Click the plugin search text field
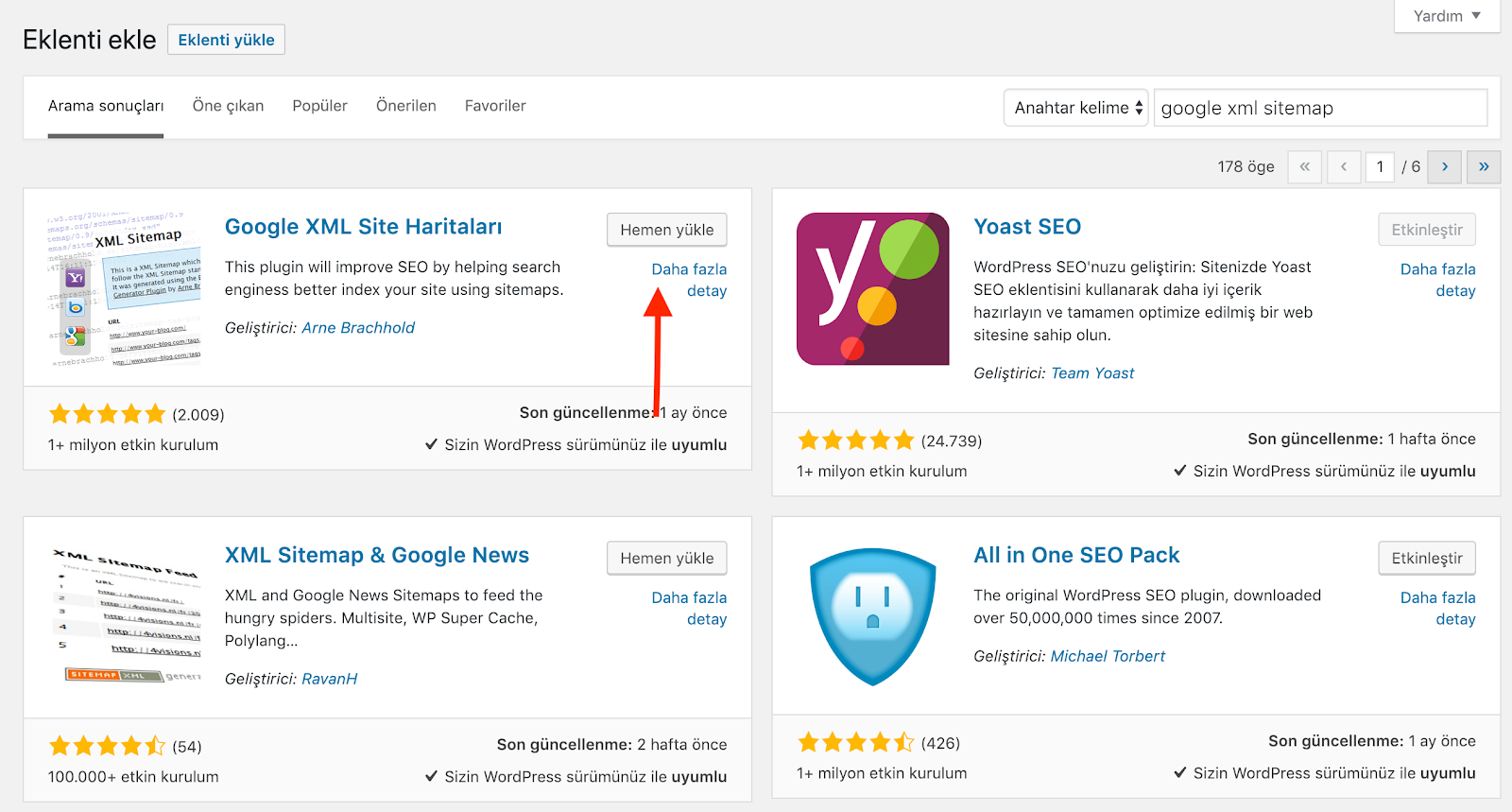The width and height of the screenshot is (1512, 812). tap(1320, 108)
